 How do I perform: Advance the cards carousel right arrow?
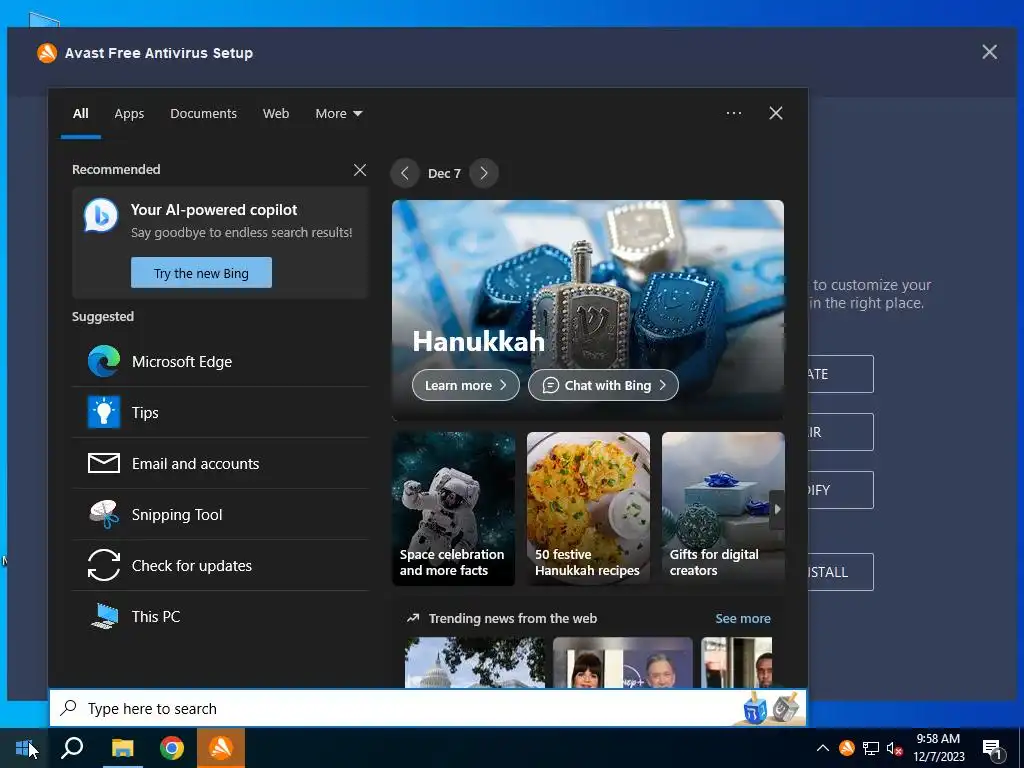point(776,509)
